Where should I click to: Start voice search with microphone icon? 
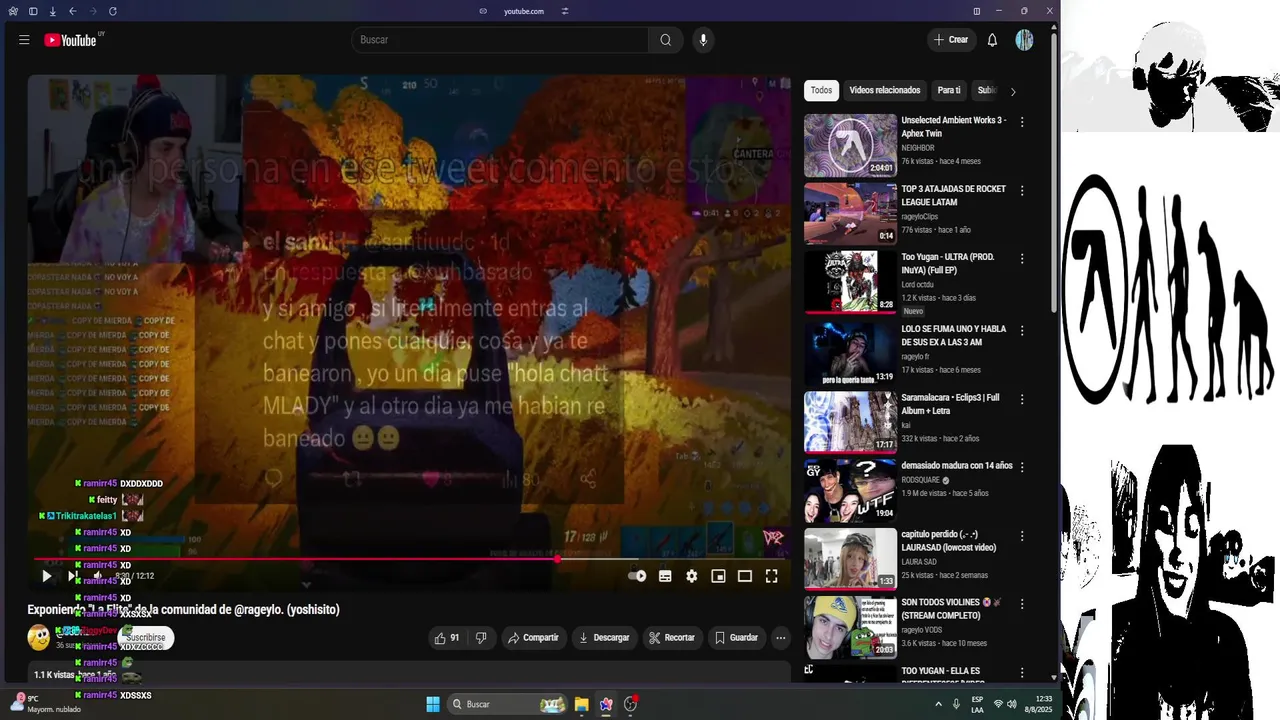point(703,40)
